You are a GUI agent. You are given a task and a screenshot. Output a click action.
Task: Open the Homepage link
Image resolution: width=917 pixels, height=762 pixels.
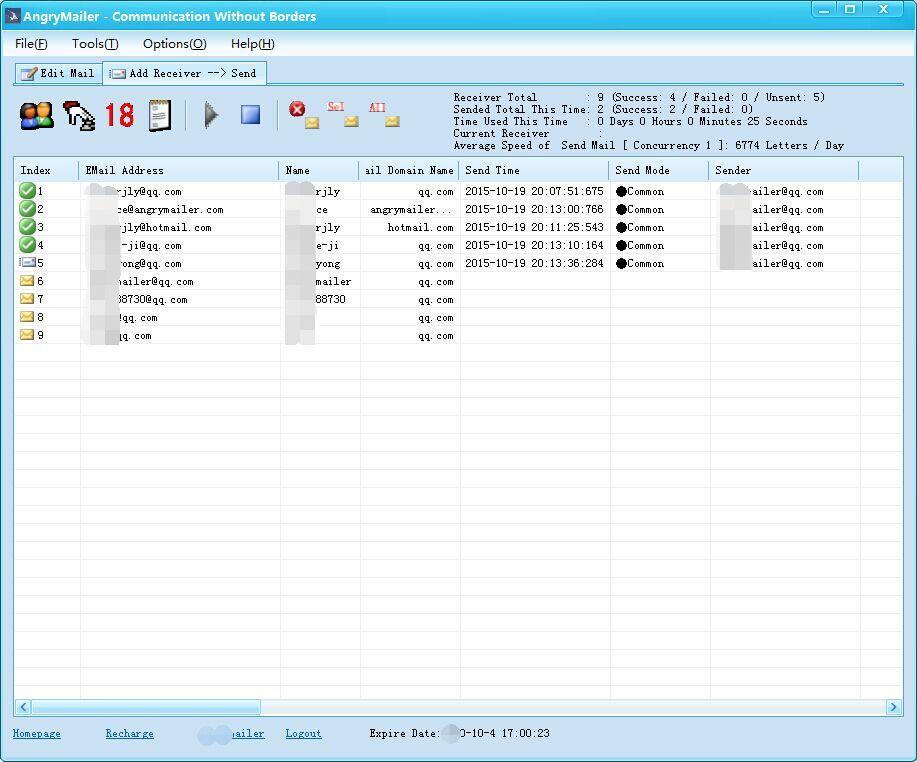point(36,733)
